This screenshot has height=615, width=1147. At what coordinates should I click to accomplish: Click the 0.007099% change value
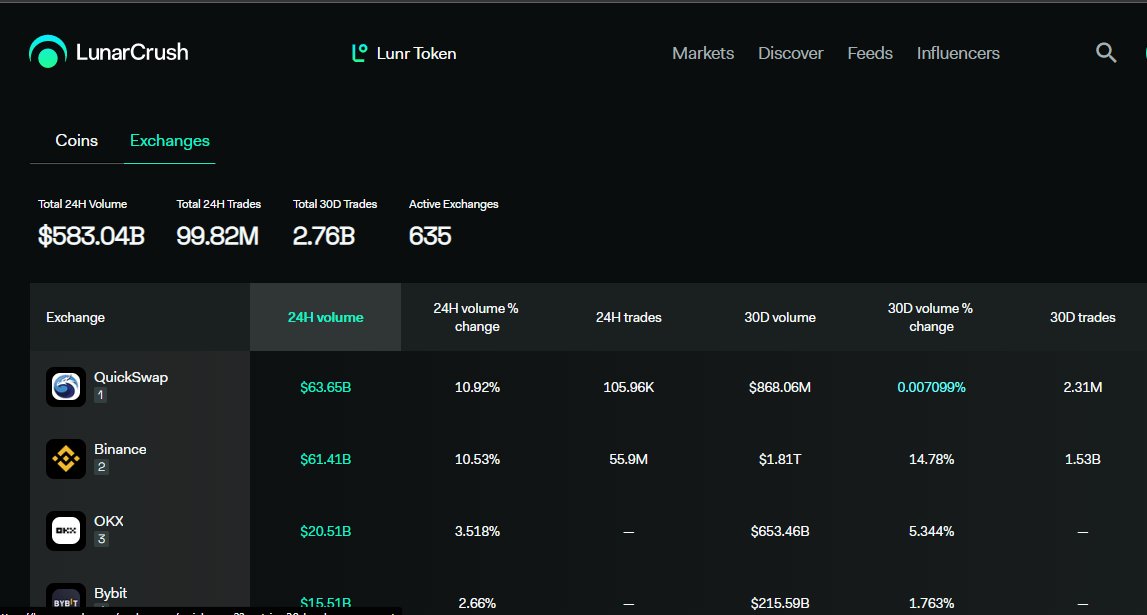pos(931,388)
